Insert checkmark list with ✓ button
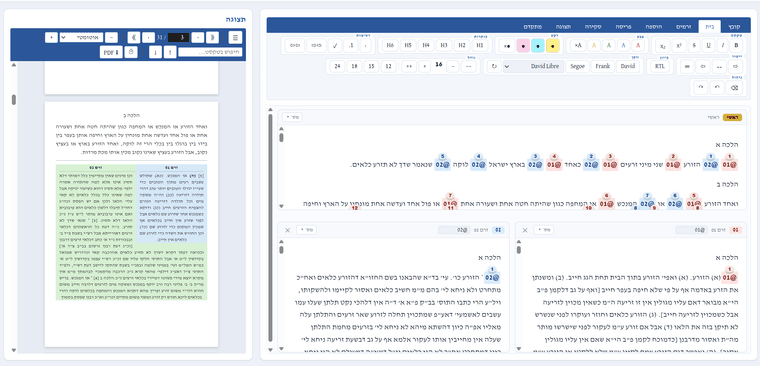This screenshot has width=760, height=366. point(335,46)
